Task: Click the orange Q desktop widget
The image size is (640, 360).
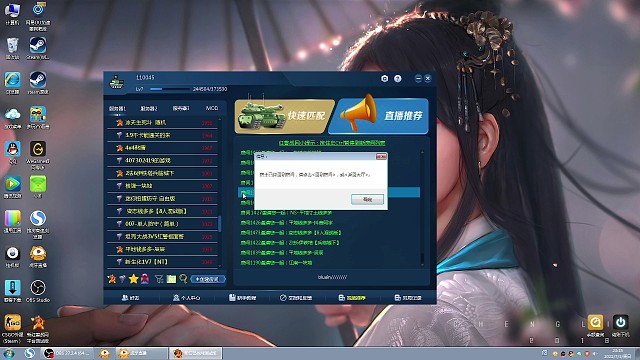Action: tap(595, 324)
